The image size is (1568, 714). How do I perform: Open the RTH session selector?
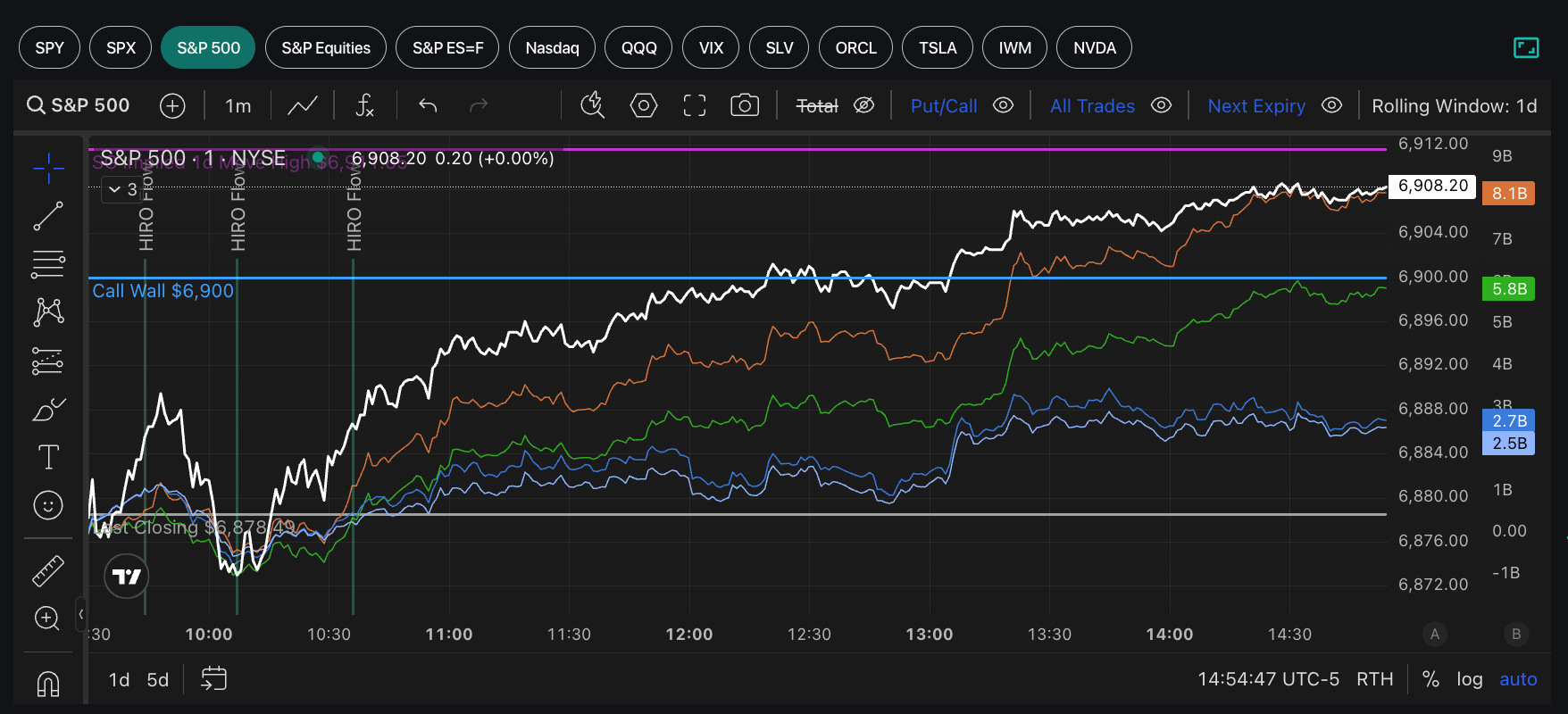(x=1375, y=679)
